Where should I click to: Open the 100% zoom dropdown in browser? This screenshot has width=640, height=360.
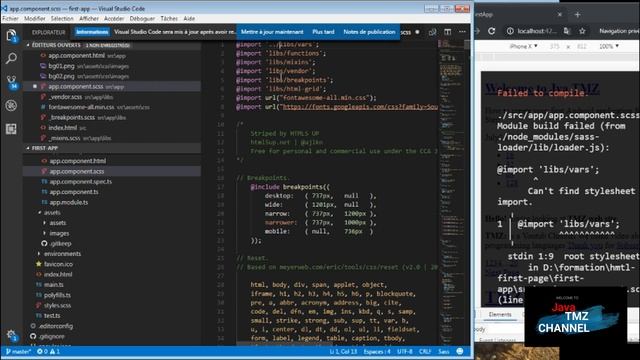click(x=609, y=46)
